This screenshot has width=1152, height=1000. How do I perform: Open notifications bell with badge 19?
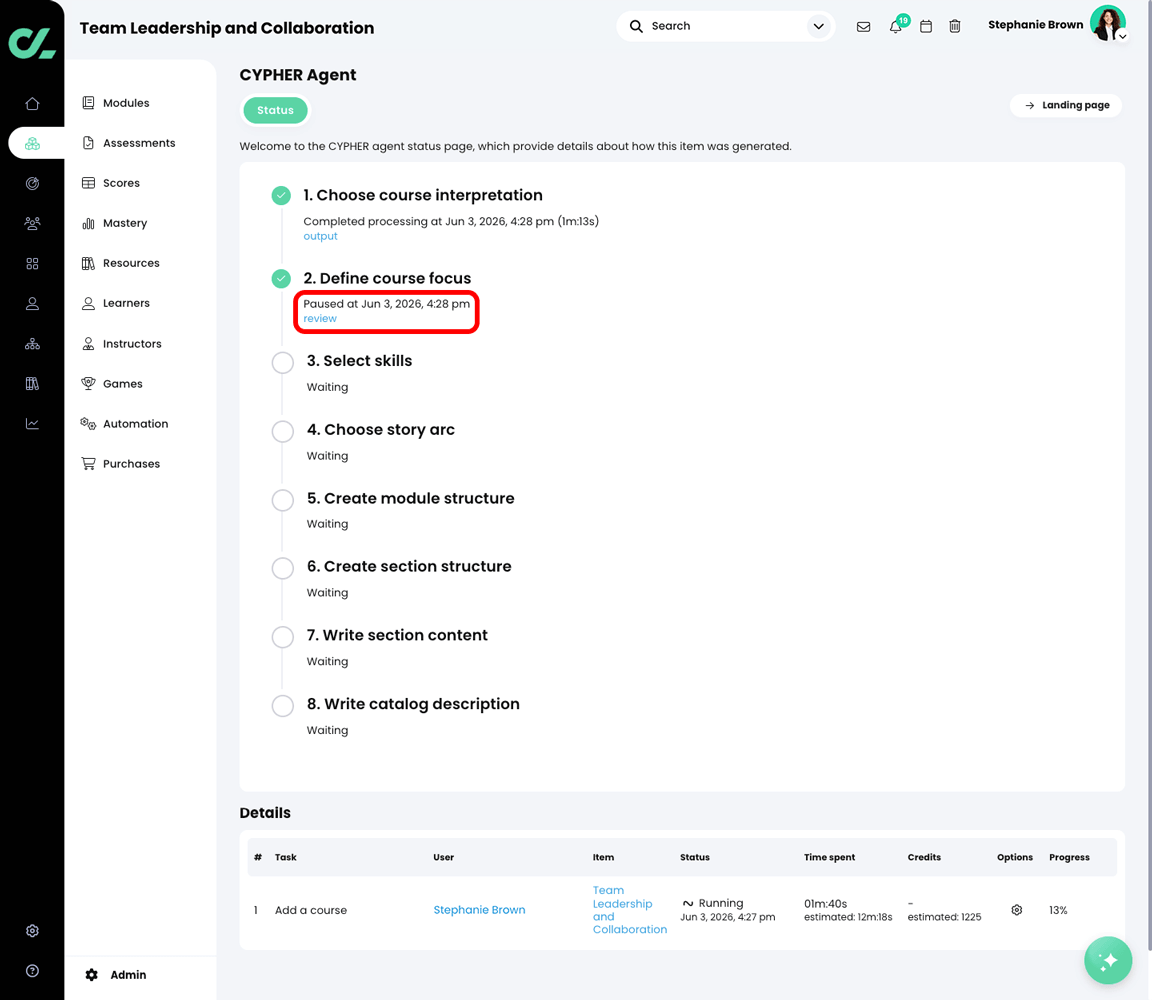point(896,26)
